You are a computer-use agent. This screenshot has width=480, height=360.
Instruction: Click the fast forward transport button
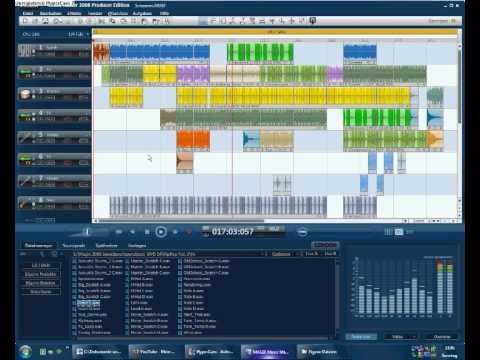point(175,232)
